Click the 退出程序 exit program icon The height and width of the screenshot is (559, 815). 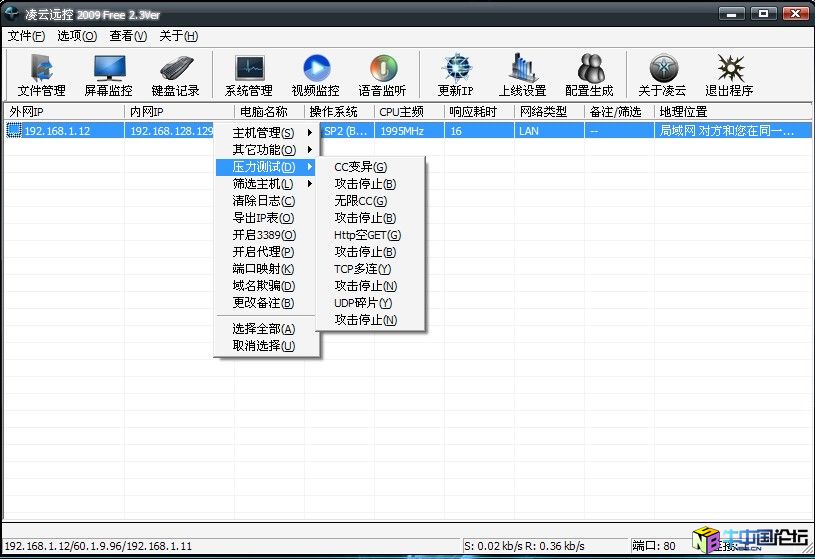pyautogui.click(x=728, y=74)
